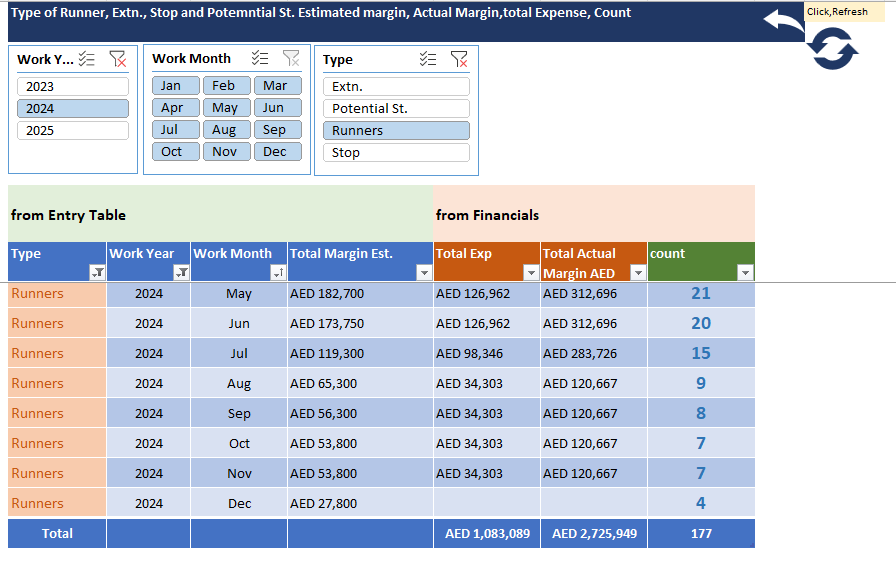Image resolution: width=896 pixels, height=578 pixels.
Task: Click the circular refresh arrows icon
Action: (834, 48)
